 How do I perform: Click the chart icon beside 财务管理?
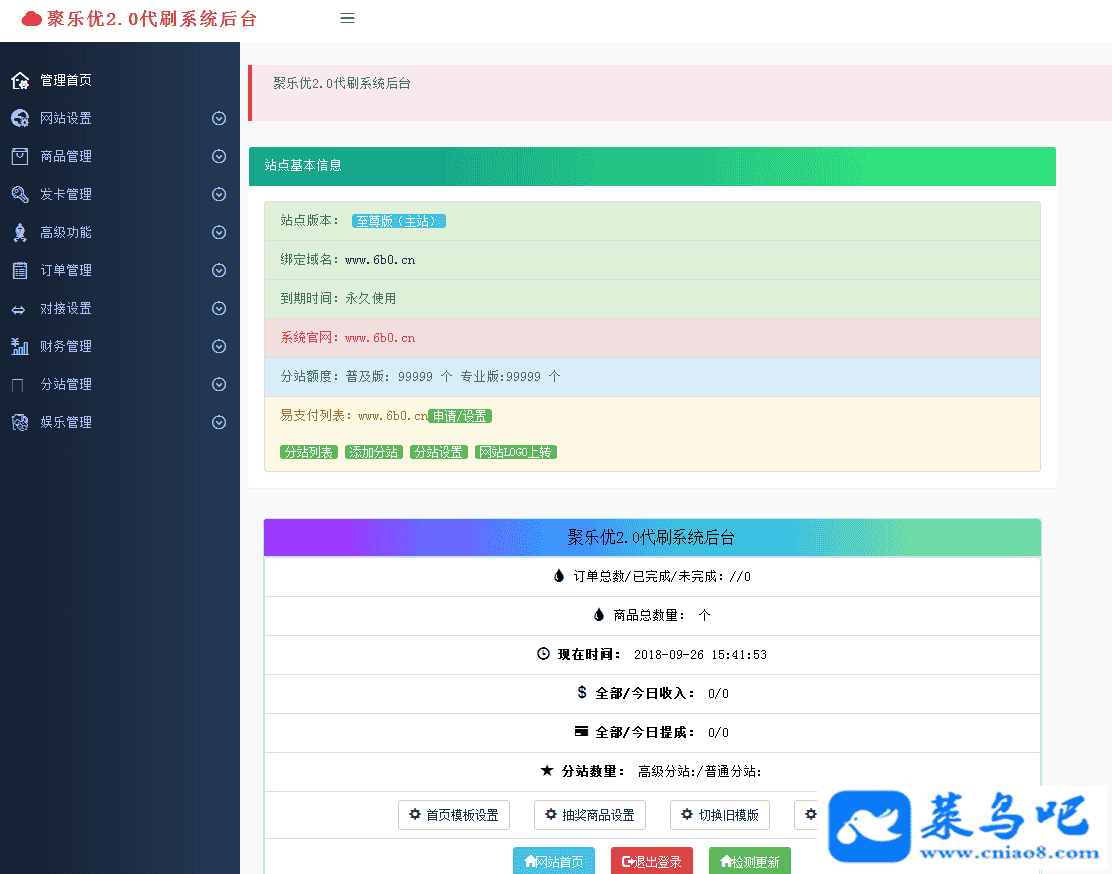coord(20,346)
